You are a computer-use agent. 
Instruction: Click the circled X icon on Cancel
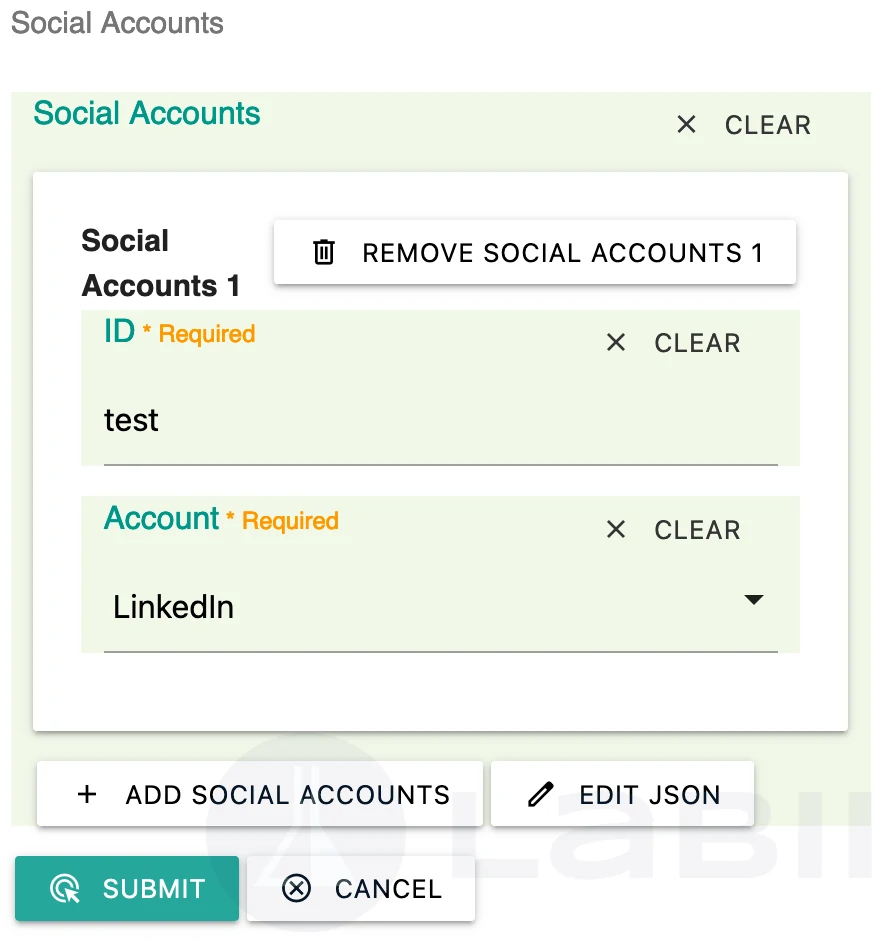[x=297, y=889]
